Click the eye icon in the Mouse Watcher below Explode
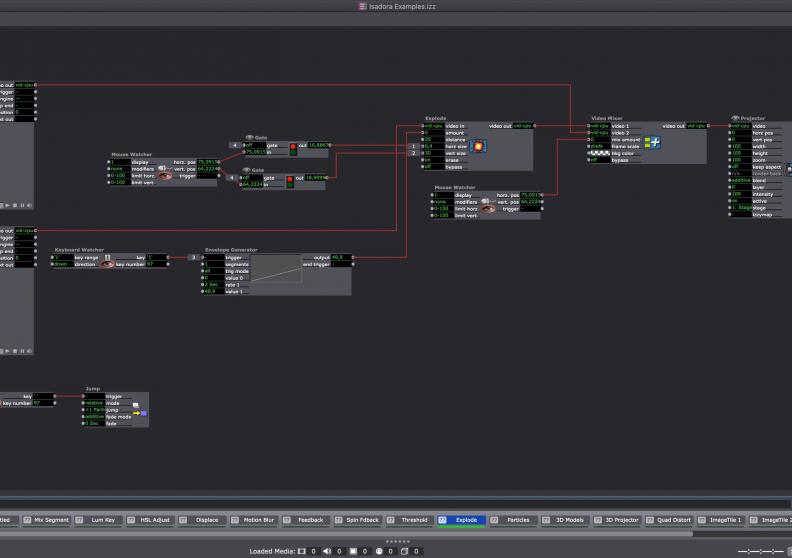 coord(488,209)
